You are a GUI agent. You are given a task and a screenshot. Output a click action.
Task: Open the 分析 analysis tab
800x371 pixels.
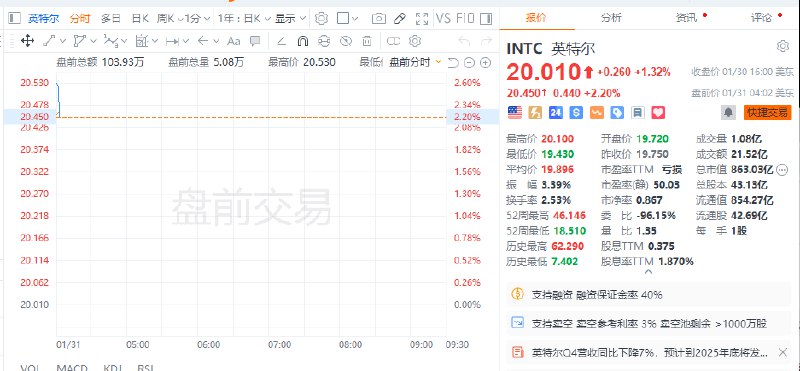pyautogui.click(x=611, y=18)
